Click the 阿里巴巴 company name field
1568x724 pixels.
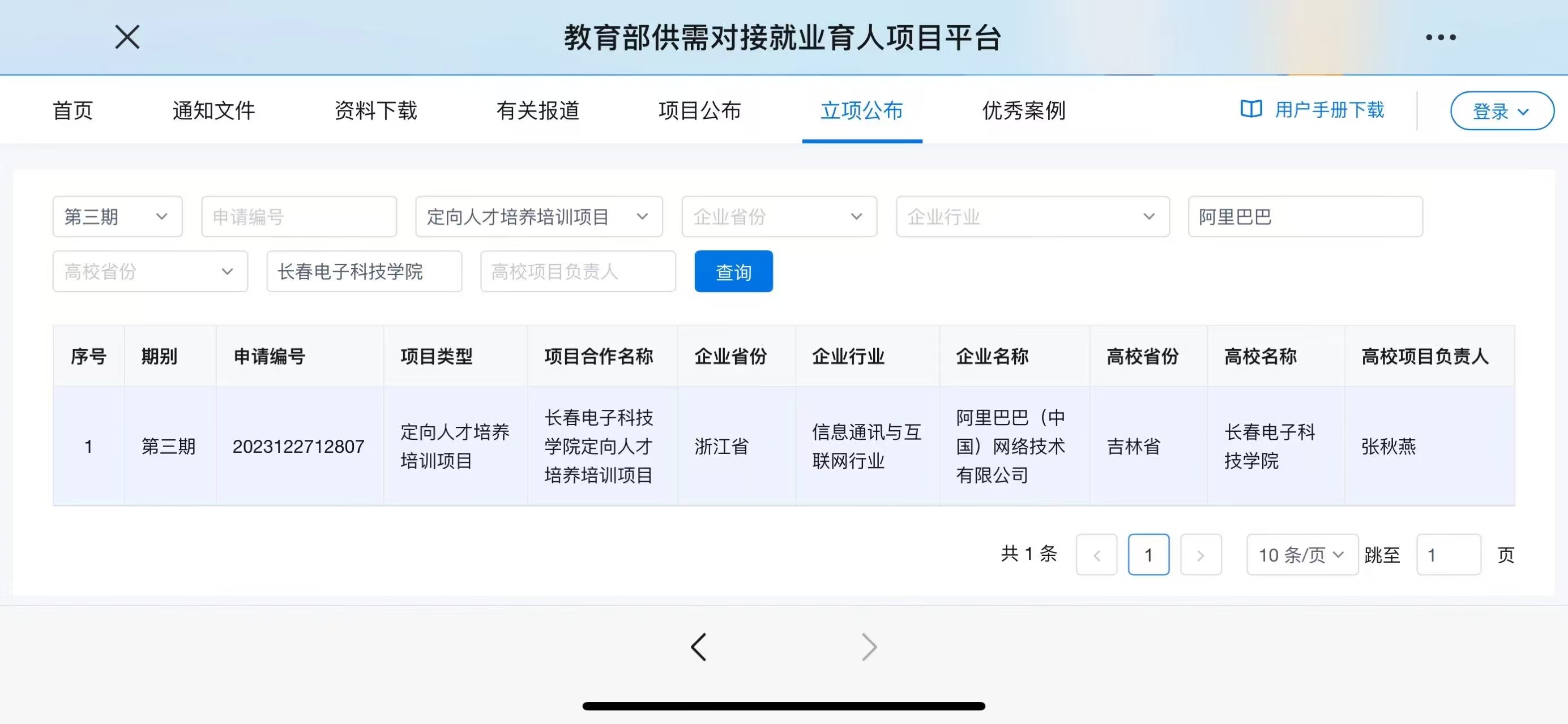1305,217
